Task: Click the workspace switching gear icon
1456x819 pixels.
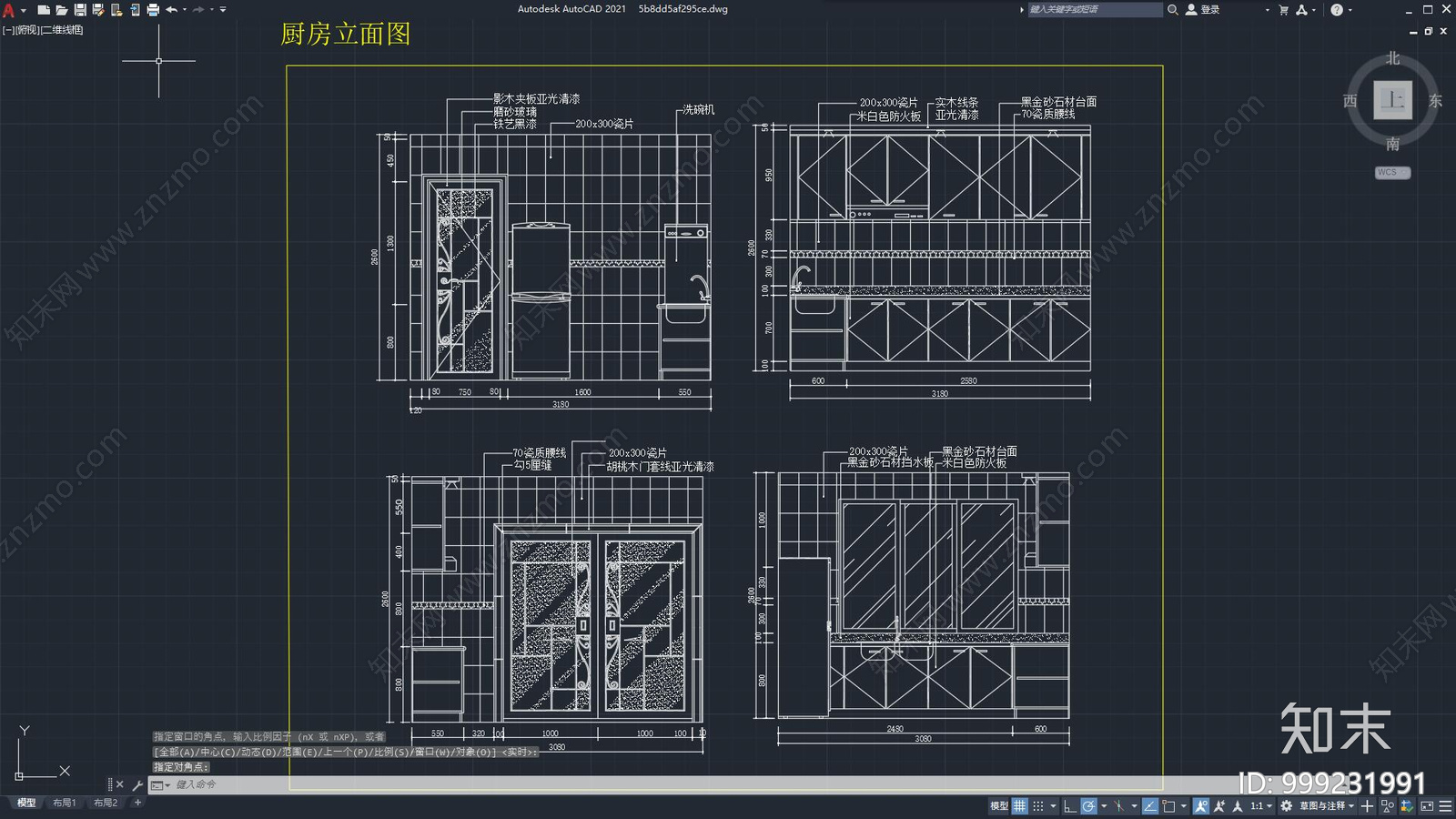Action: point(1286,805)
